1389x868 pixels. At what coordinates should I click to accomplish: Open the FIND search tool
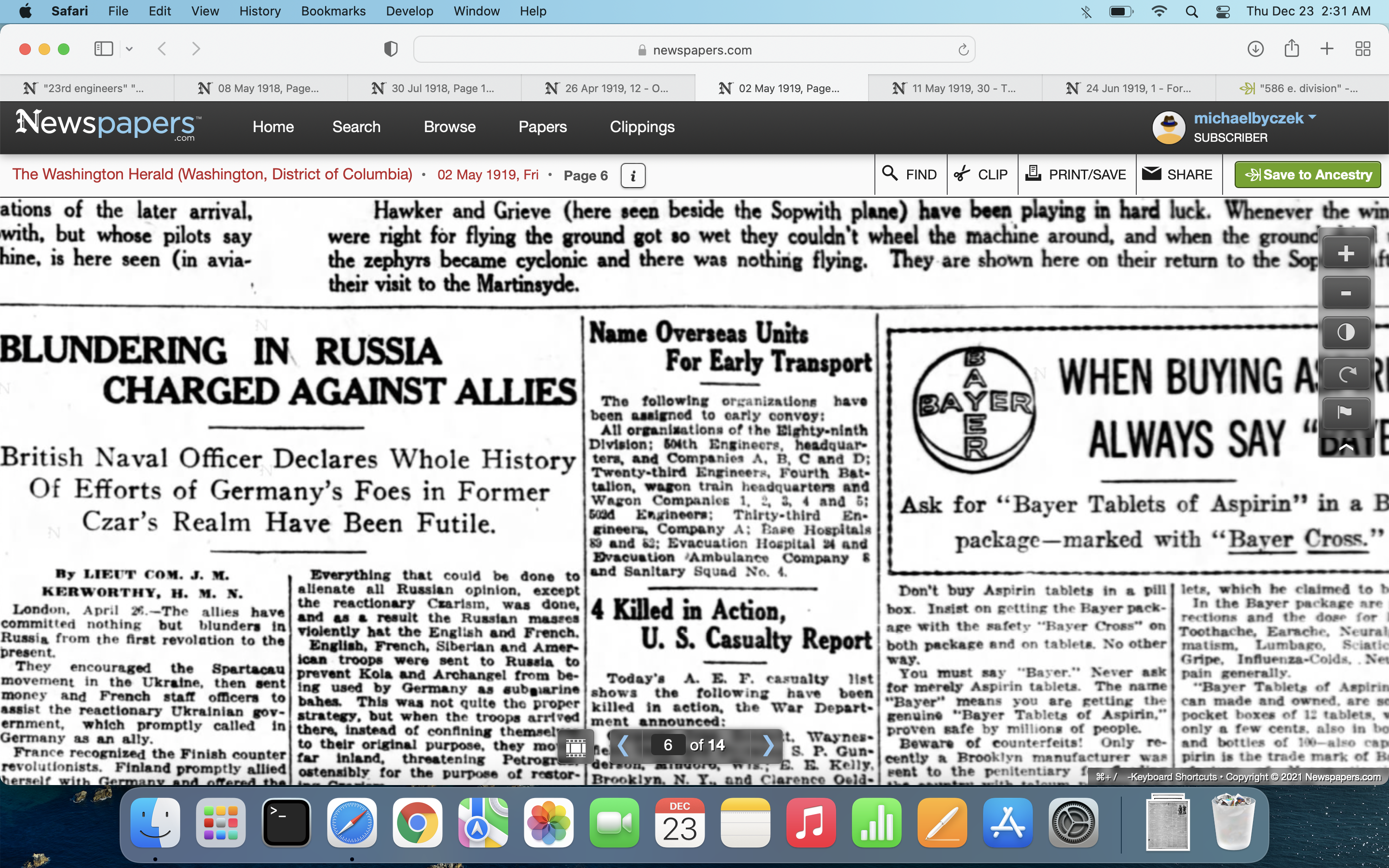click(x=910, y=175)
